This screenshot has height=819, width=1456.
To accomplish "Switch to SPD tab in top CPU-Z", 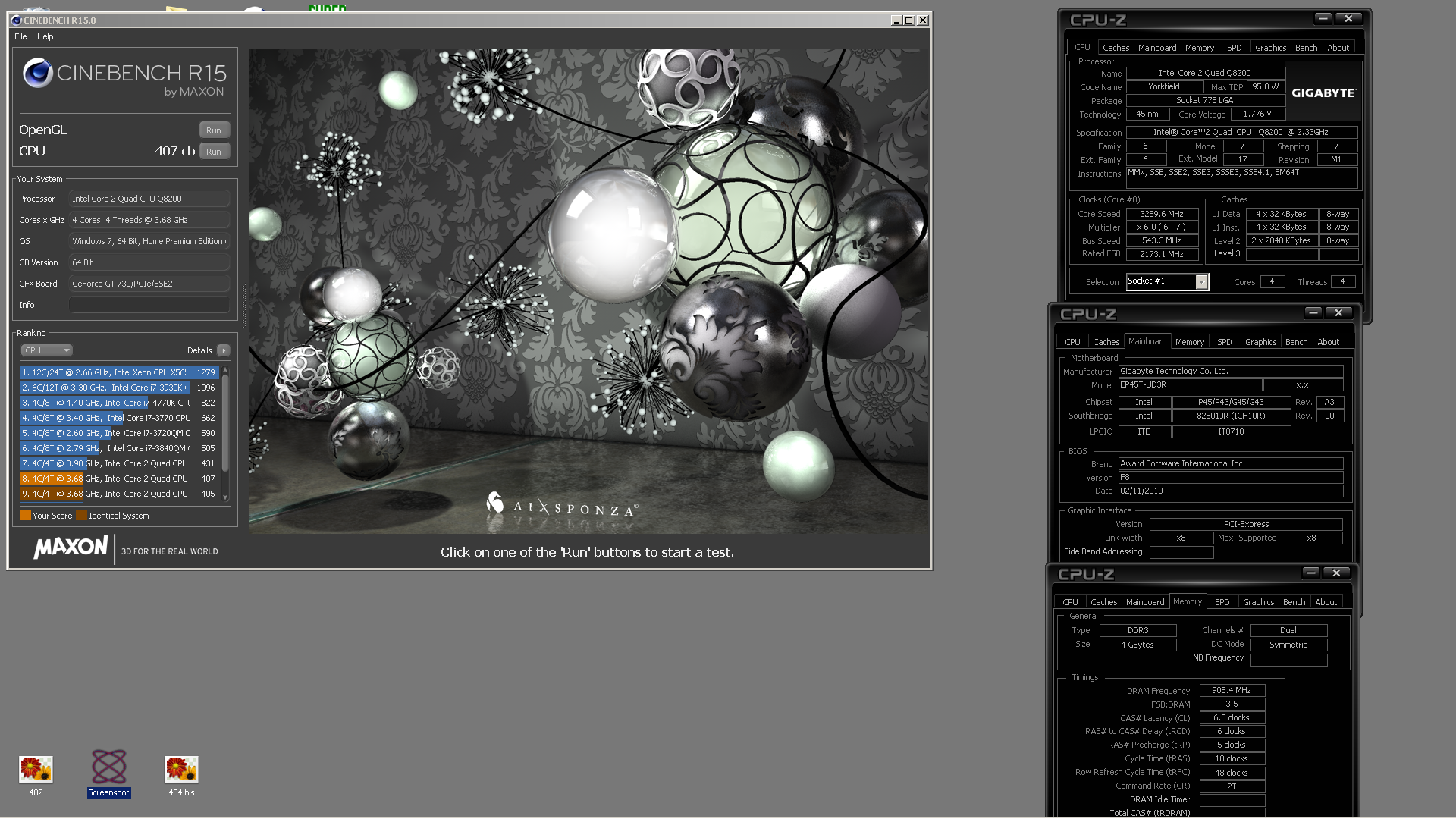I will (x=1235, y=48).
